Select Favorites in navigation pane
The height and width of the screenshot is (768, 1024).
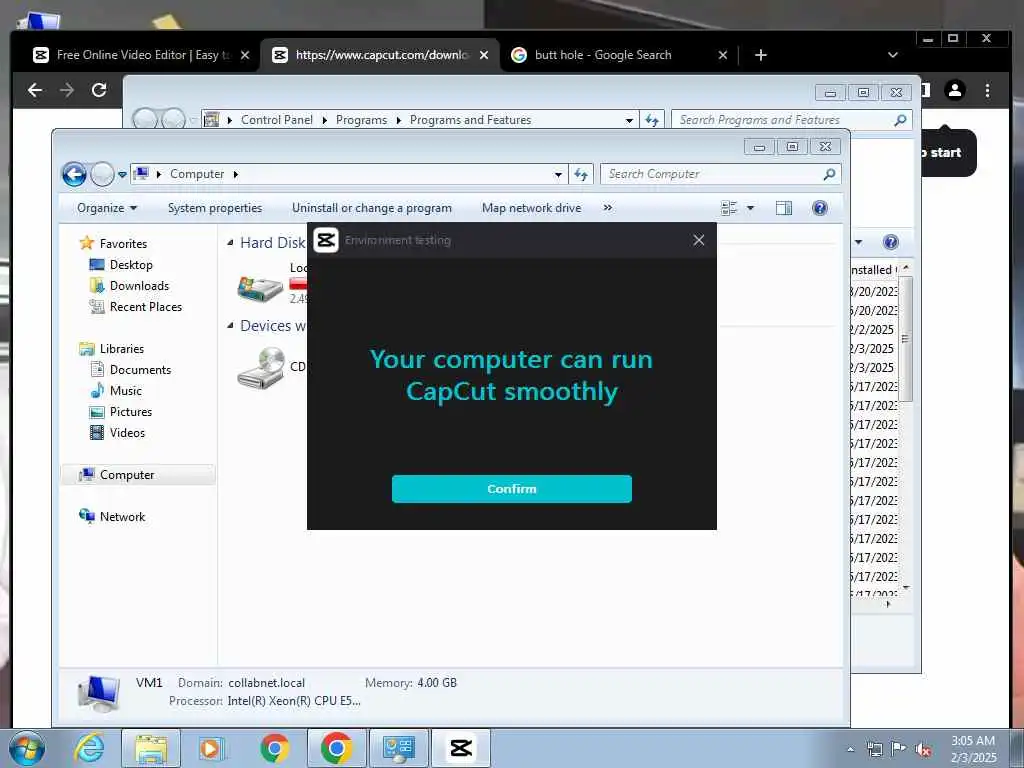pyautogui.click(x=123, y=244)
